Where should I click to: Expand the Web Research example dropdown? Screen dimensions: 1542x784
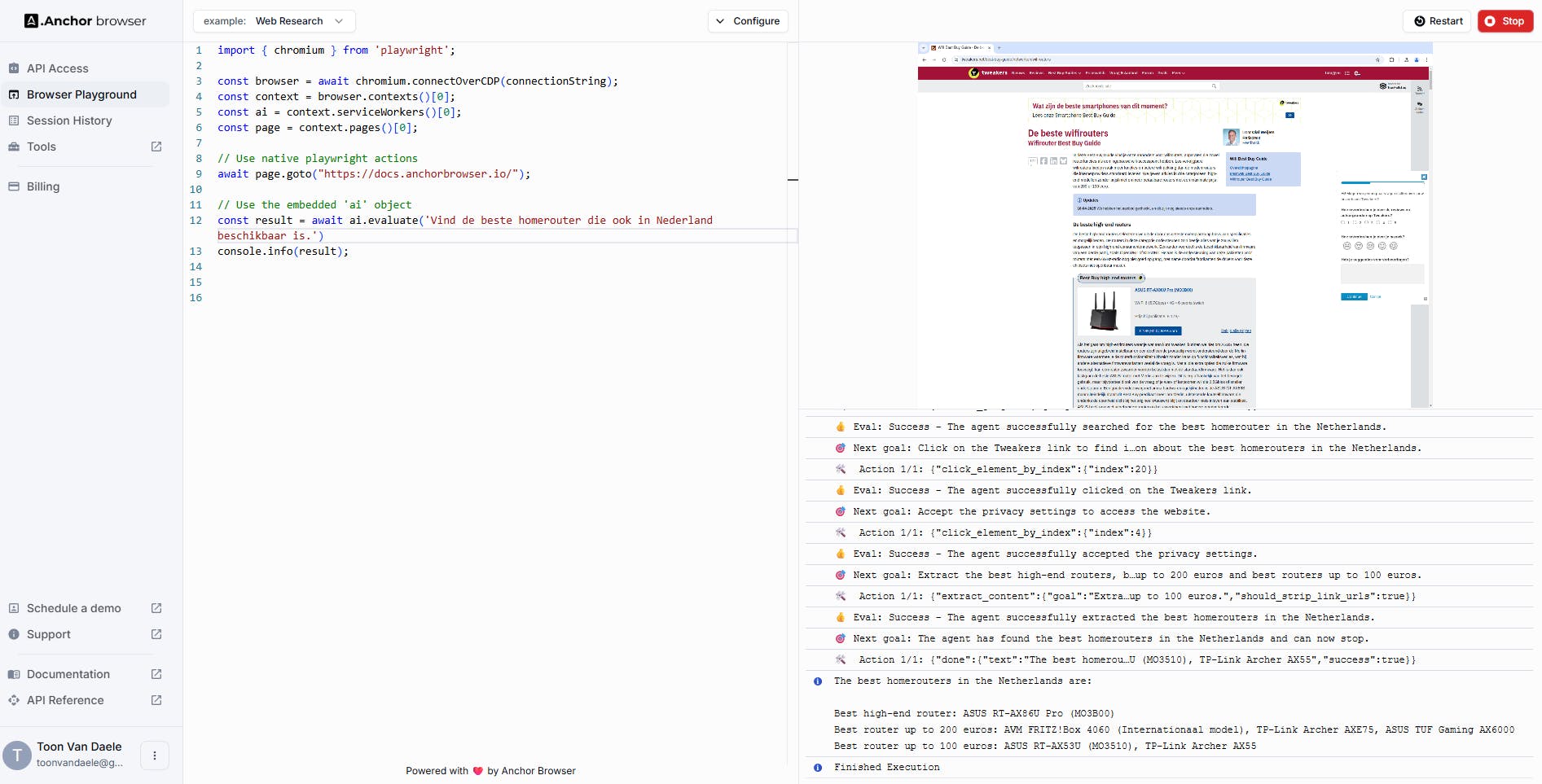275,21
